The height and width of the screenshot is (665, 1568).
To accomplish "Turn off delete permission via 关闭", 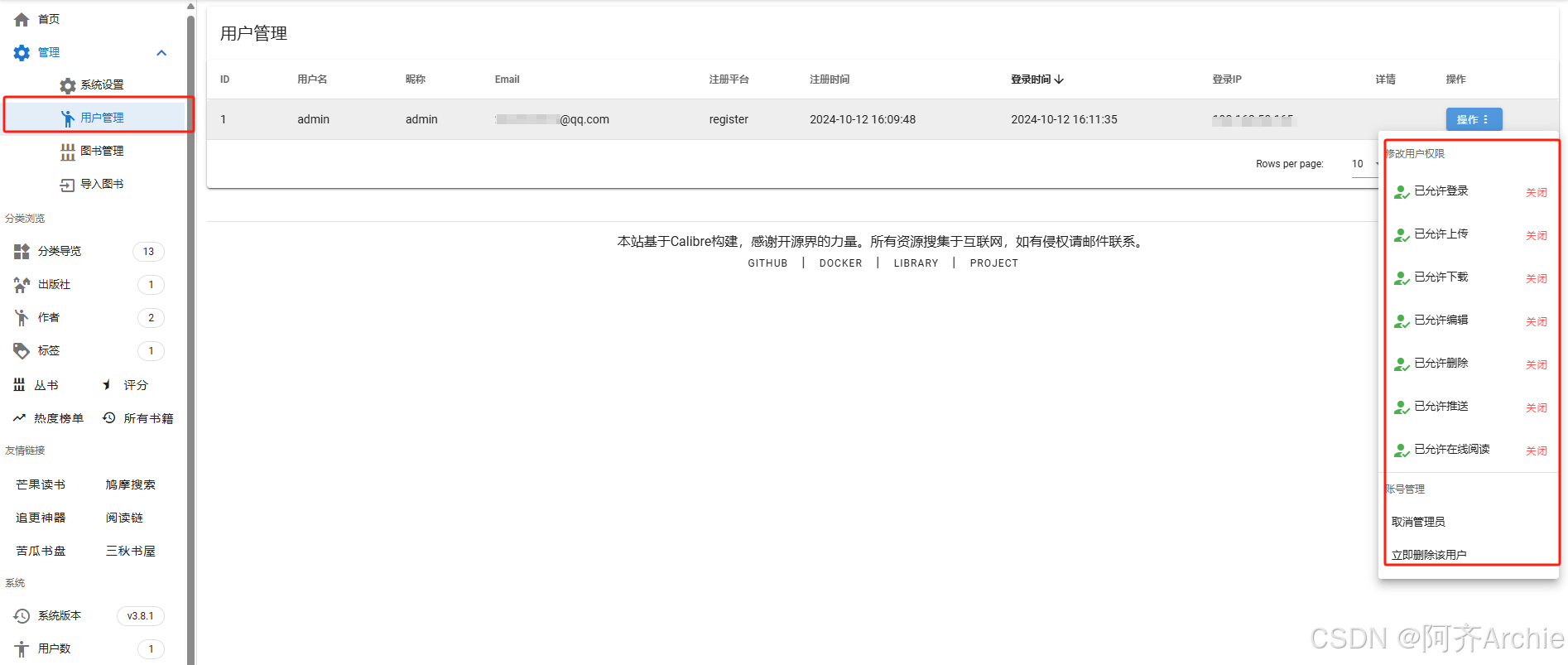I will [1537, 364].
